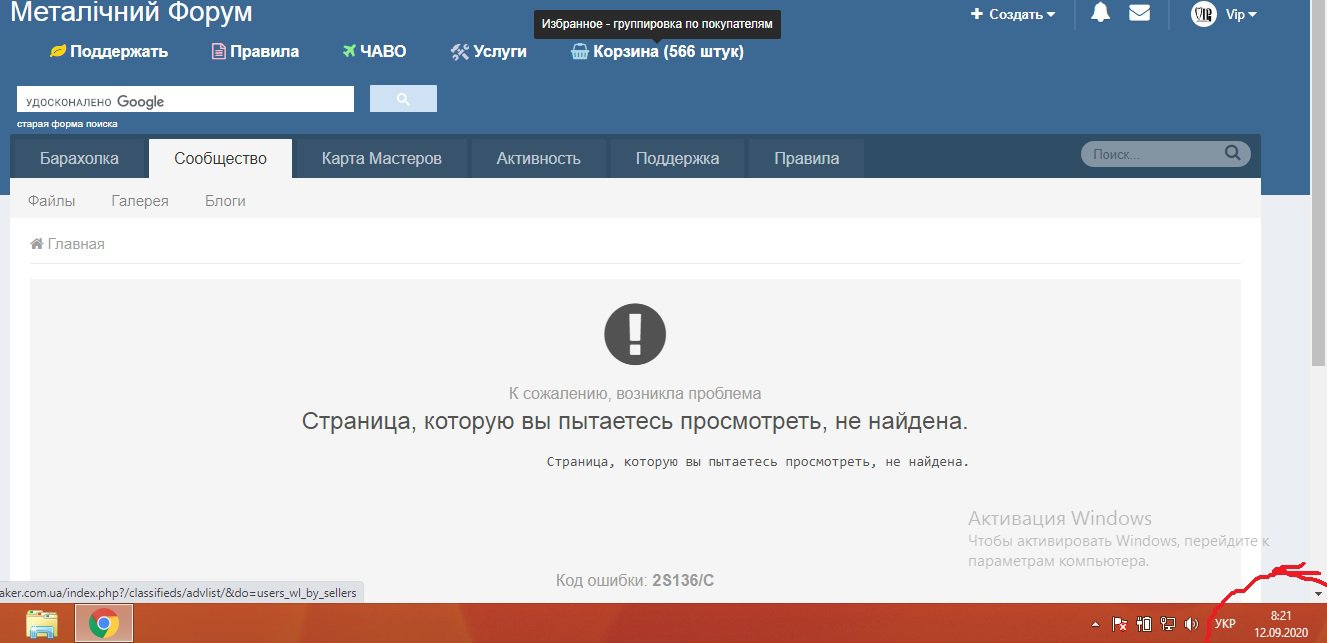Click the Поддержать link
This screenshot has height=643, width=1327.
[109, 52]
